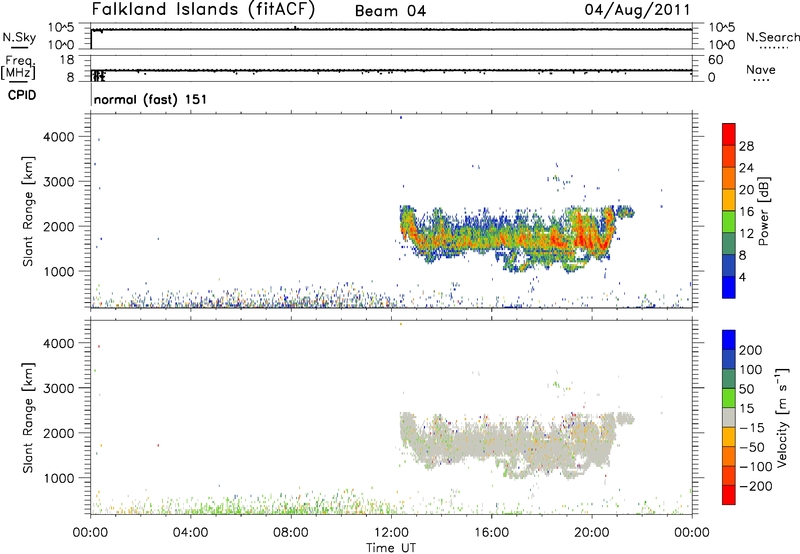
Task: Click the 'Falkland Islands (fitACF)' title
Action: click(203, 9)
